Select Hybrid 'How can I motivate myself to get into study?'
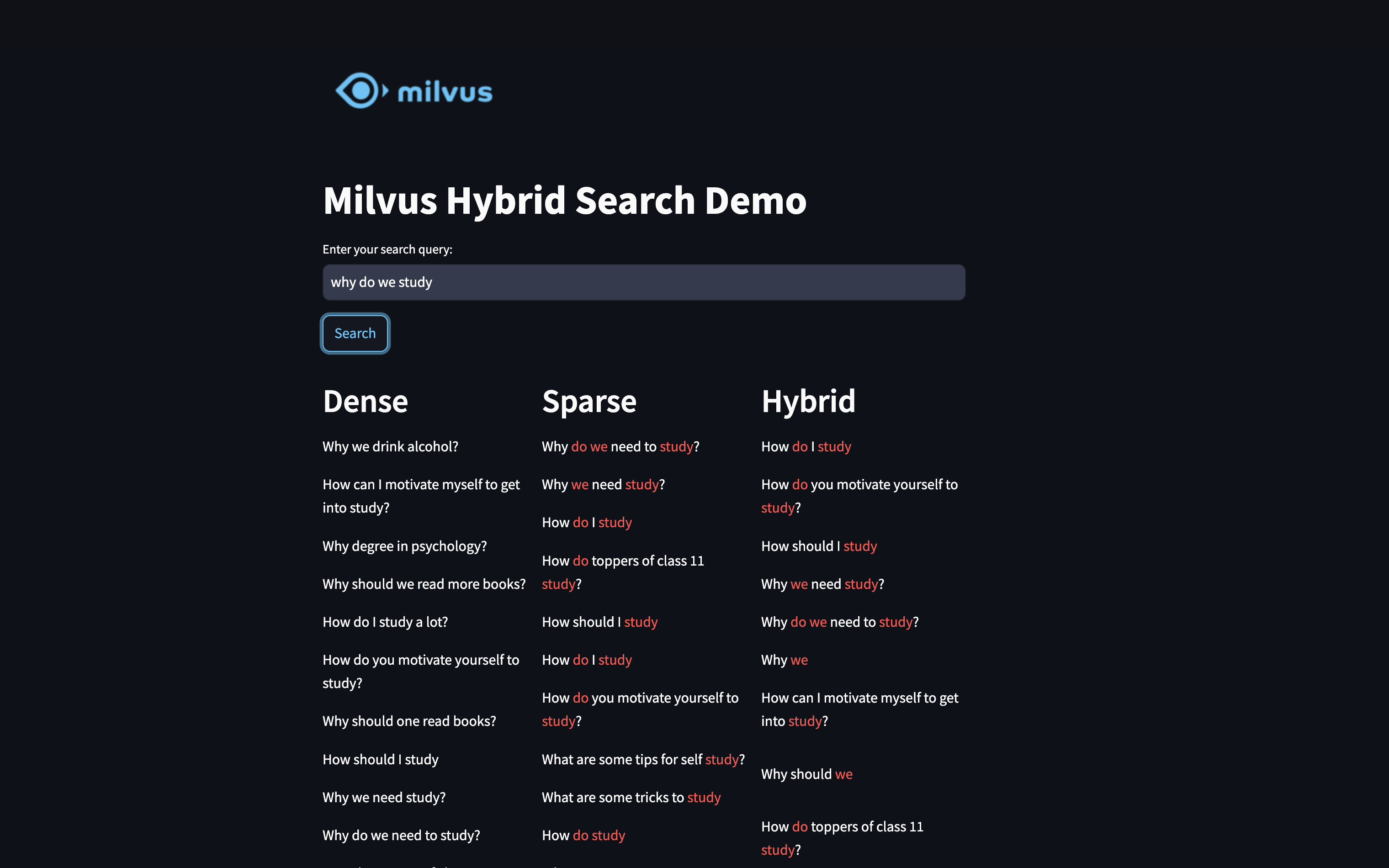This screenshot has width=1389, height=868. tap(860, 709)
